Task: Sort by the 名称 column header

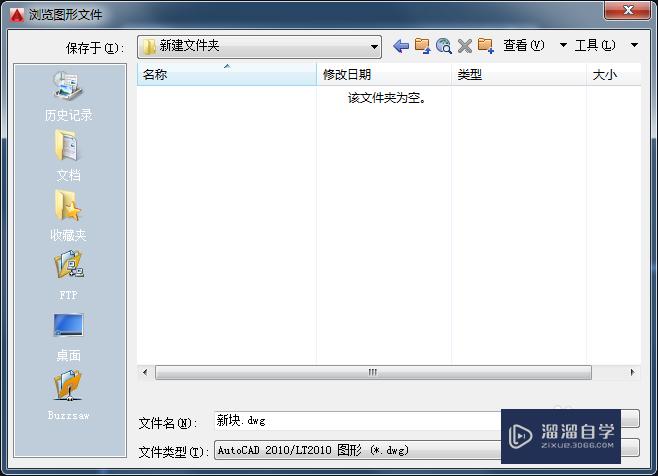Action: [227, 75]
